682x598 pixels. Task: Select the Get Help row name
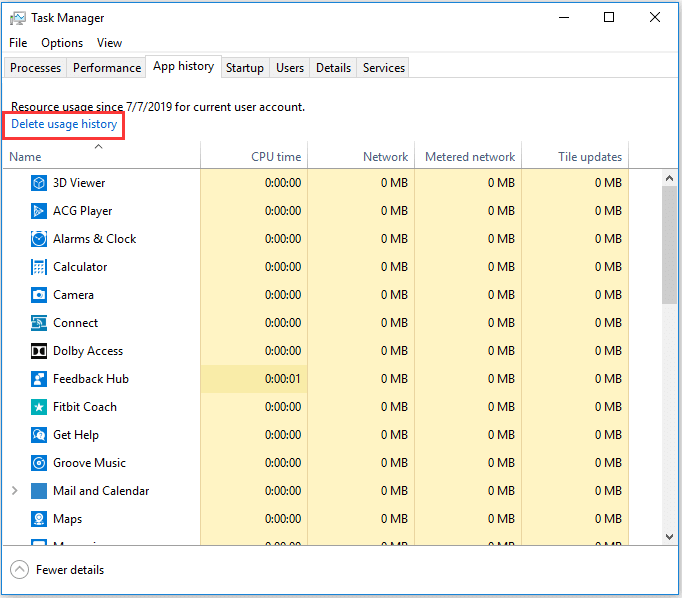pos(76,435)
